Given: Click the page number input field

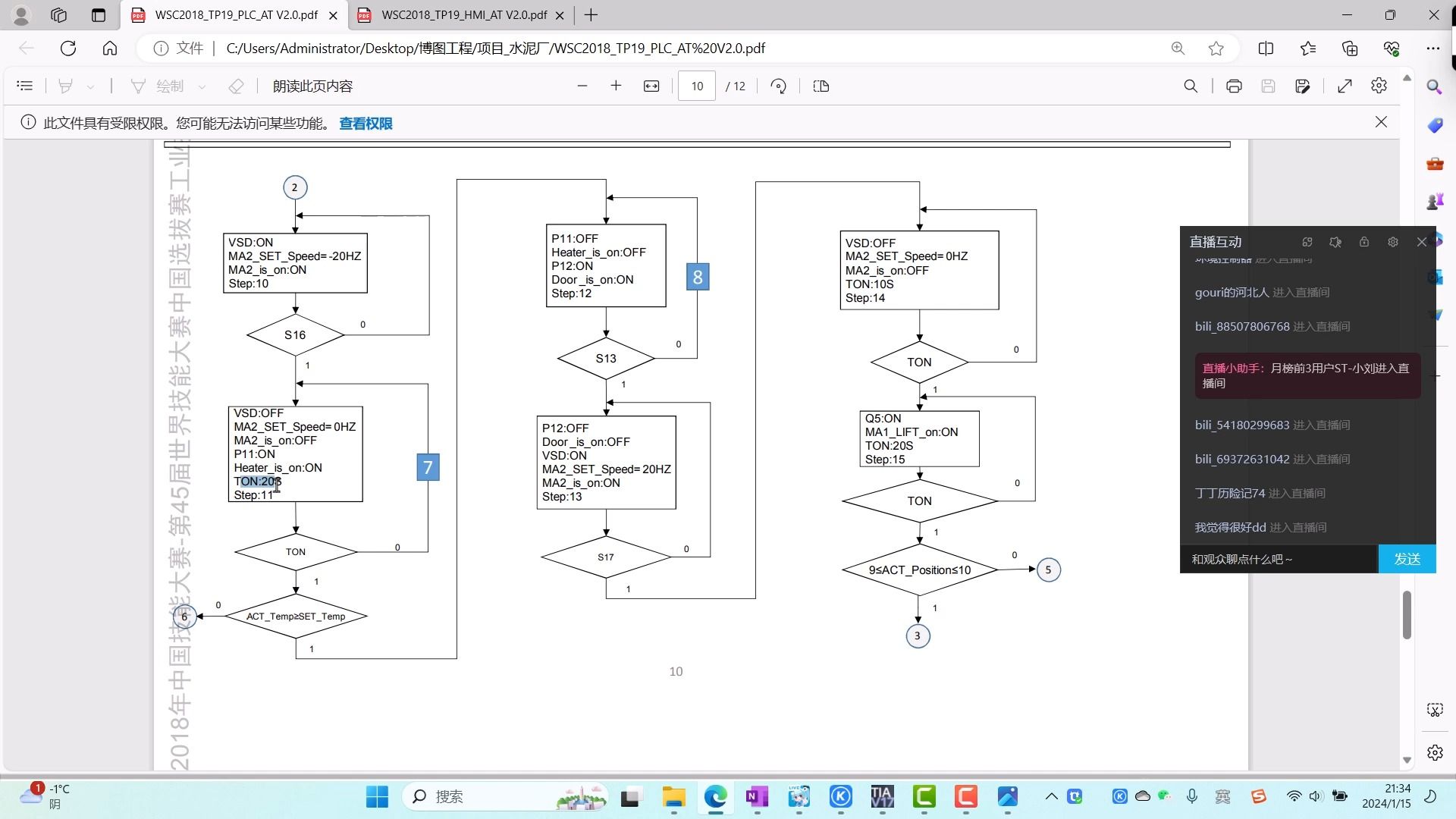Looking at the screenshot, I should (697, 86).
